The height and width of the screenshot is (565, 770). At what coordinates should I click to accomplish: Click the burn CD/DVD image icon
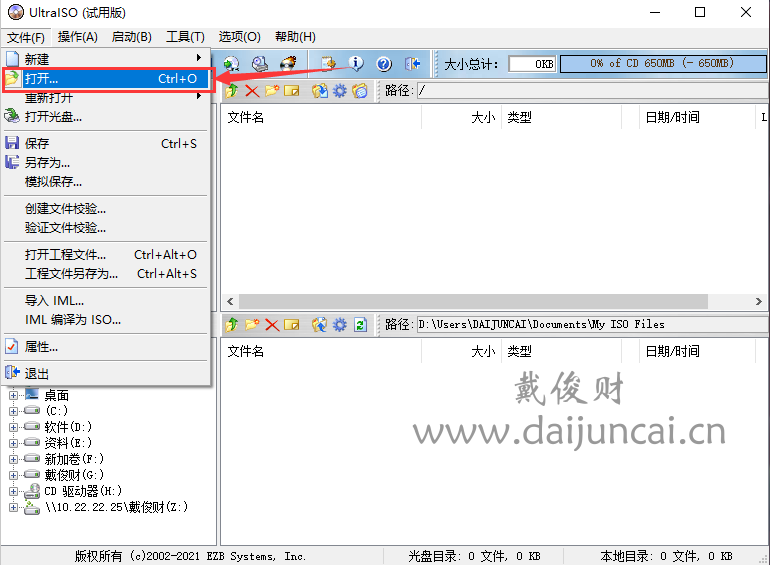288,64
